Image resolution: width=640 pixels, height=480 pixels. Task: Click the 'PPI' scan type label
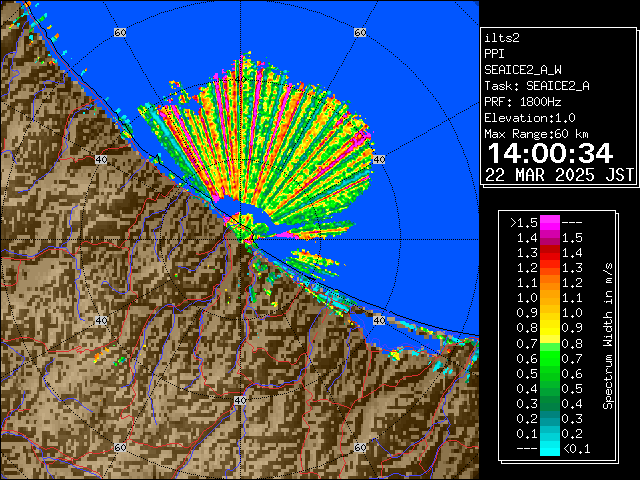[494, 54]
